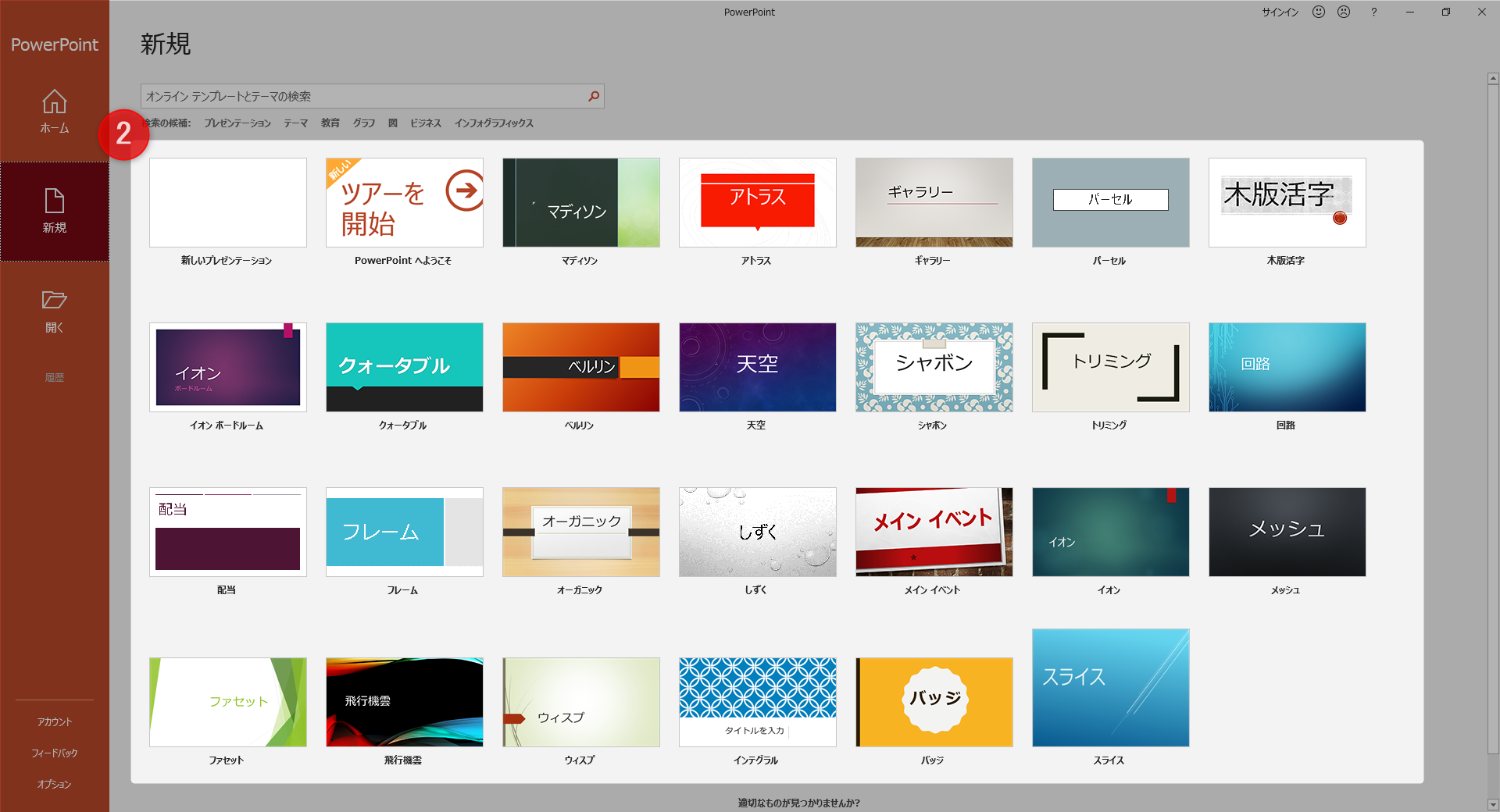Choose the パーセル theme thumbnail

coord(1111,203)
